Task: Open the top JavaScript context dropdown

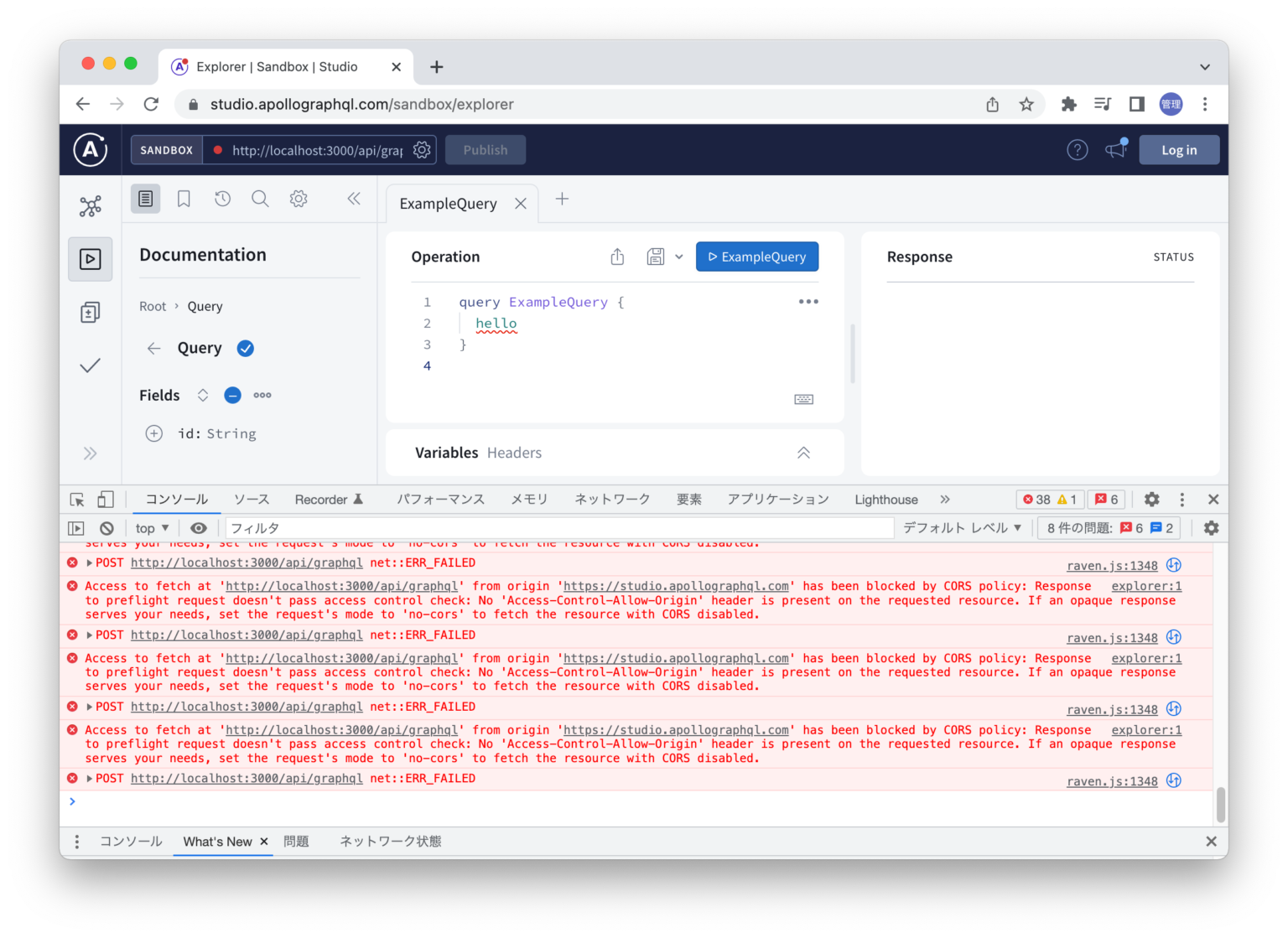Action: tap(152, 528)
